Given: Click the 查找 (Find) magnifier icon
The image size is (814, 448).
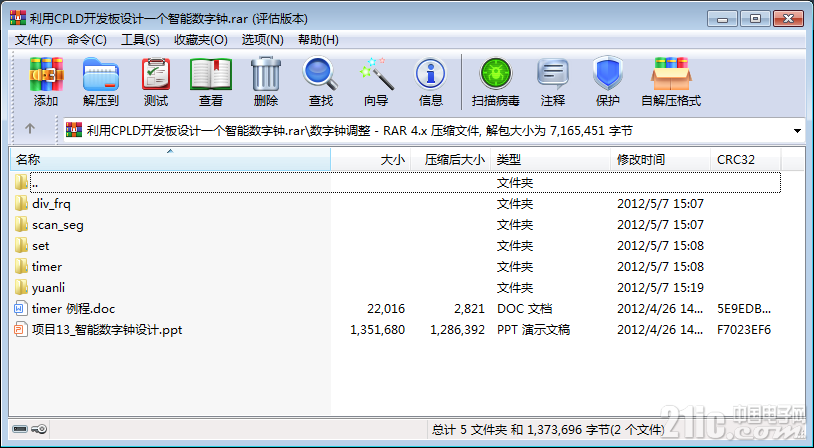Looking at the screenshot, I should pyautogui.click(x=320, y=74).
